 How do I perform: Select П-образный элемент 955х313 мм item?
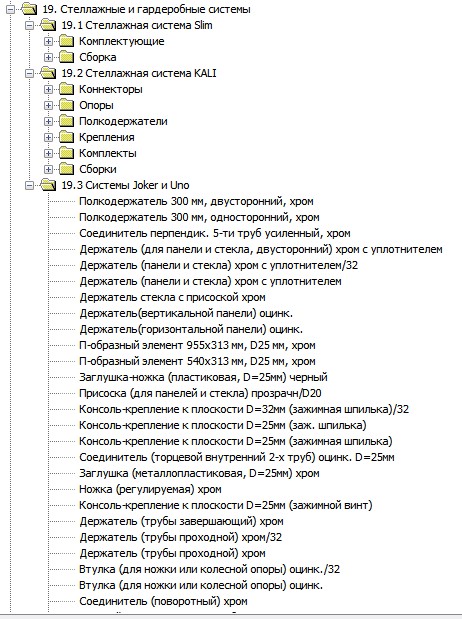point(197,345)
